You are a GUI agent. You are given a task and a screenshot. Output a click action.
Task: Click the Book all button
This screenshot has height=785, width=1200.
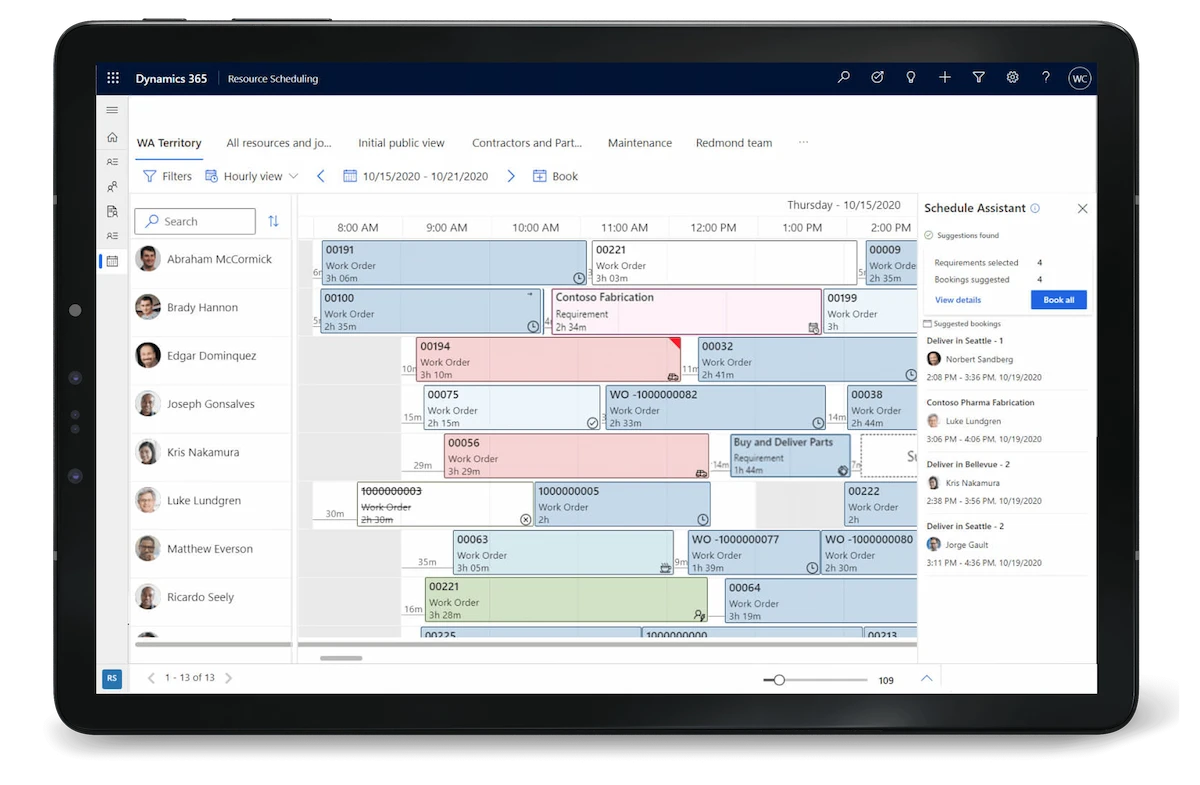click(1058, 300)
